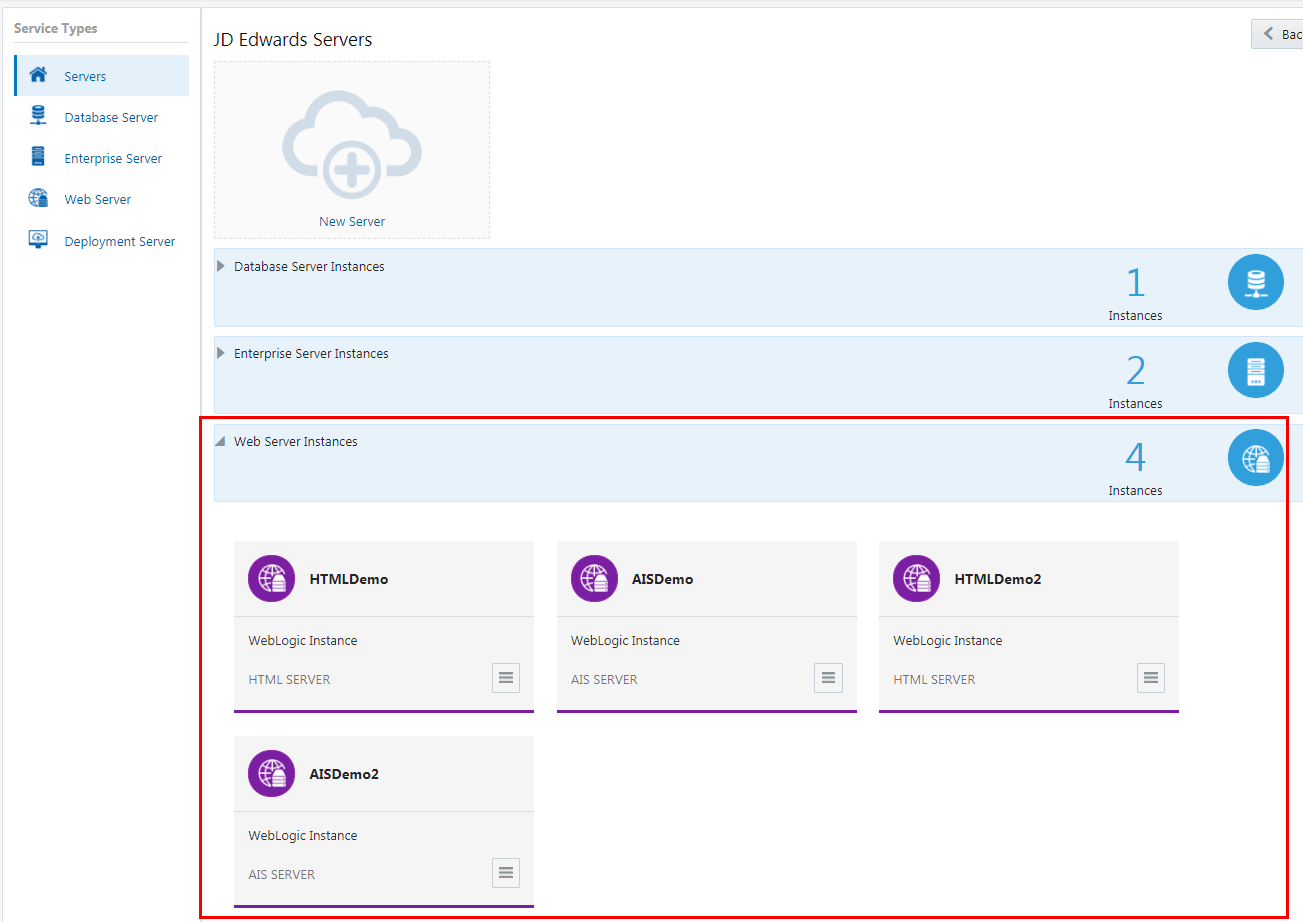Open the hamburger menu on the AISDemo card
This screenshot has width=1303, height=922.
click(x=828, y=677)
